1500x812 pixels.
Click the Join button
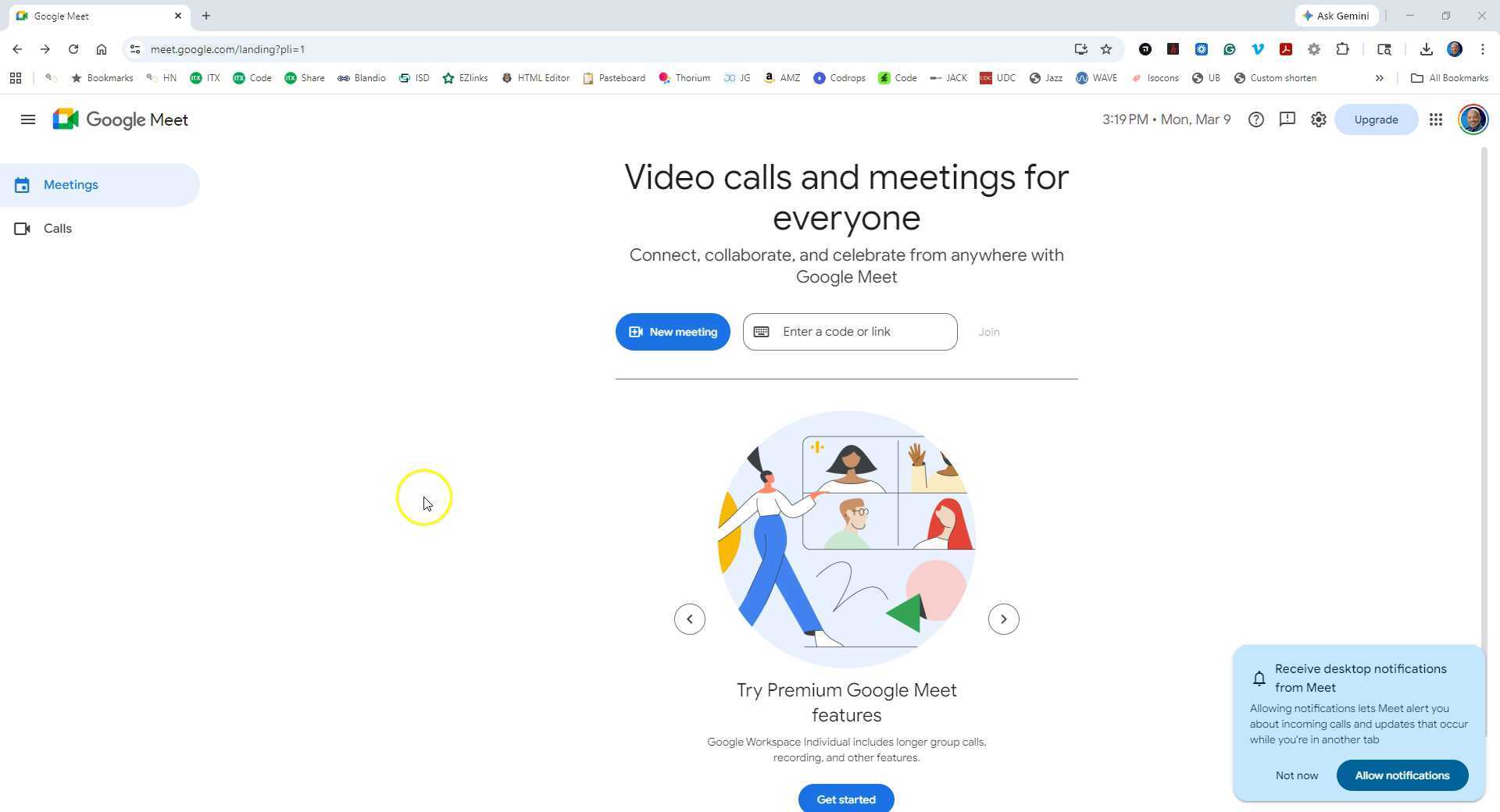988,332
